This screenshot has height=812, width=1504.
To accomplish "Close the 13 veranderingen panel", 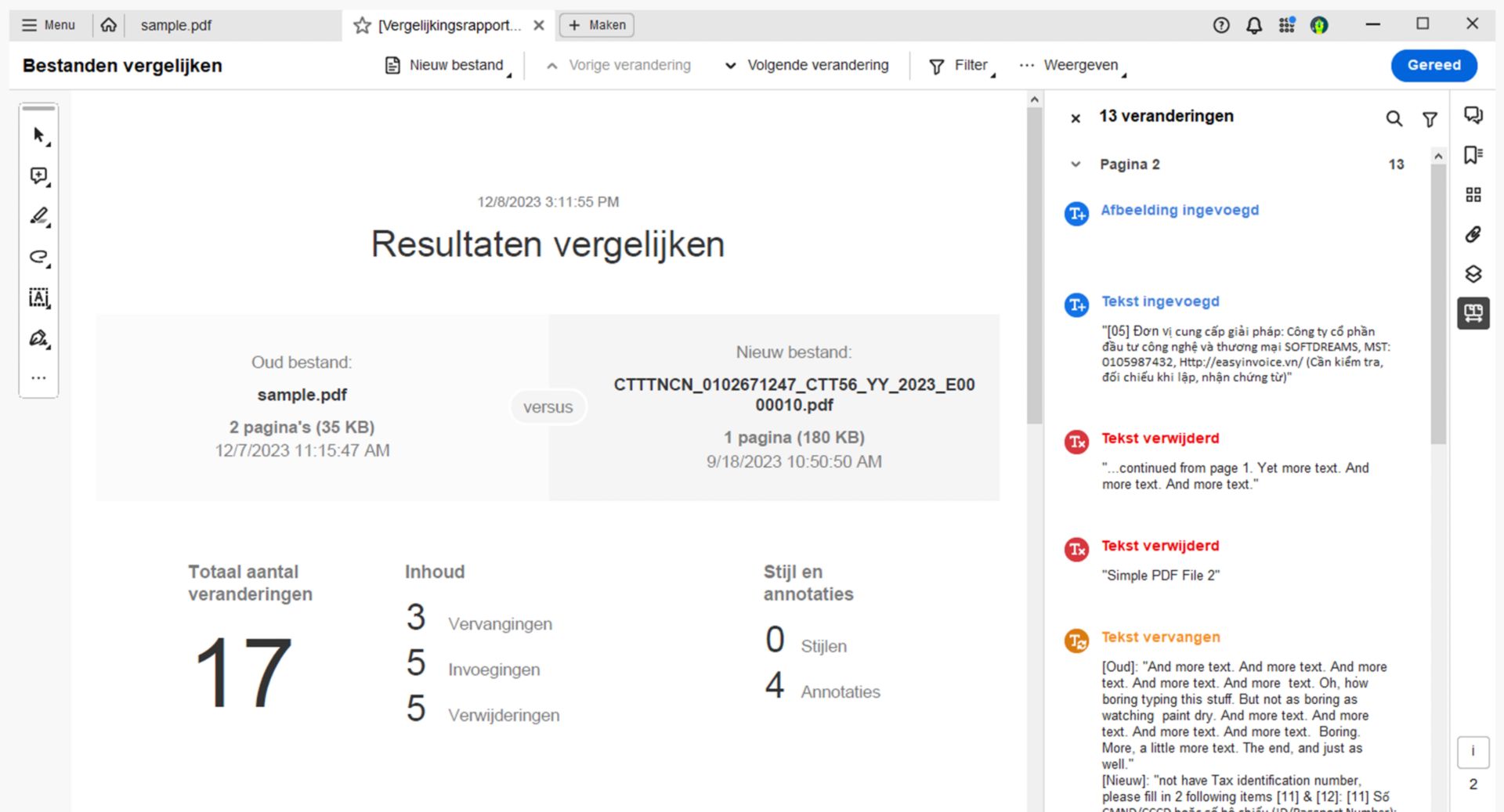I will pos(1076,118).
